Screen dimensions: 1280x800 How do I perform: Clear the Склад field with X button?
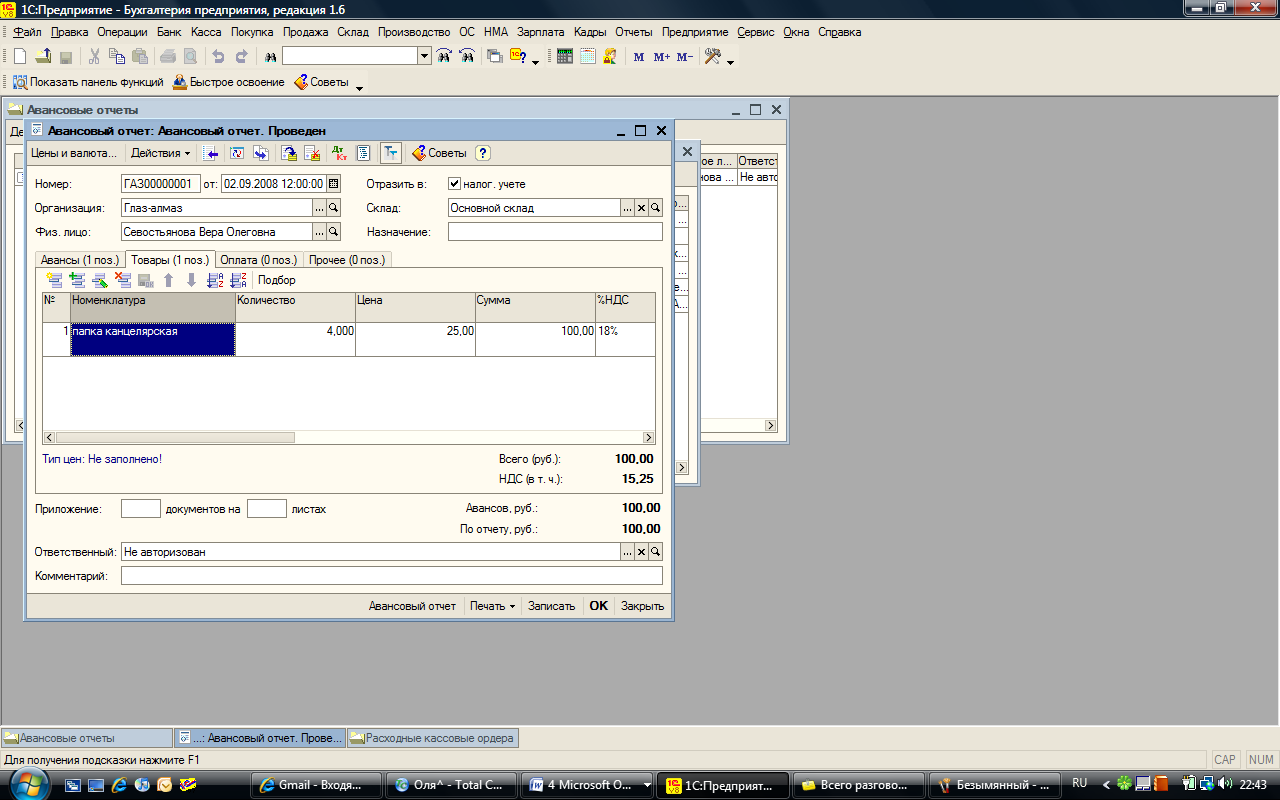pyautogui.click(x=642, y=208)
